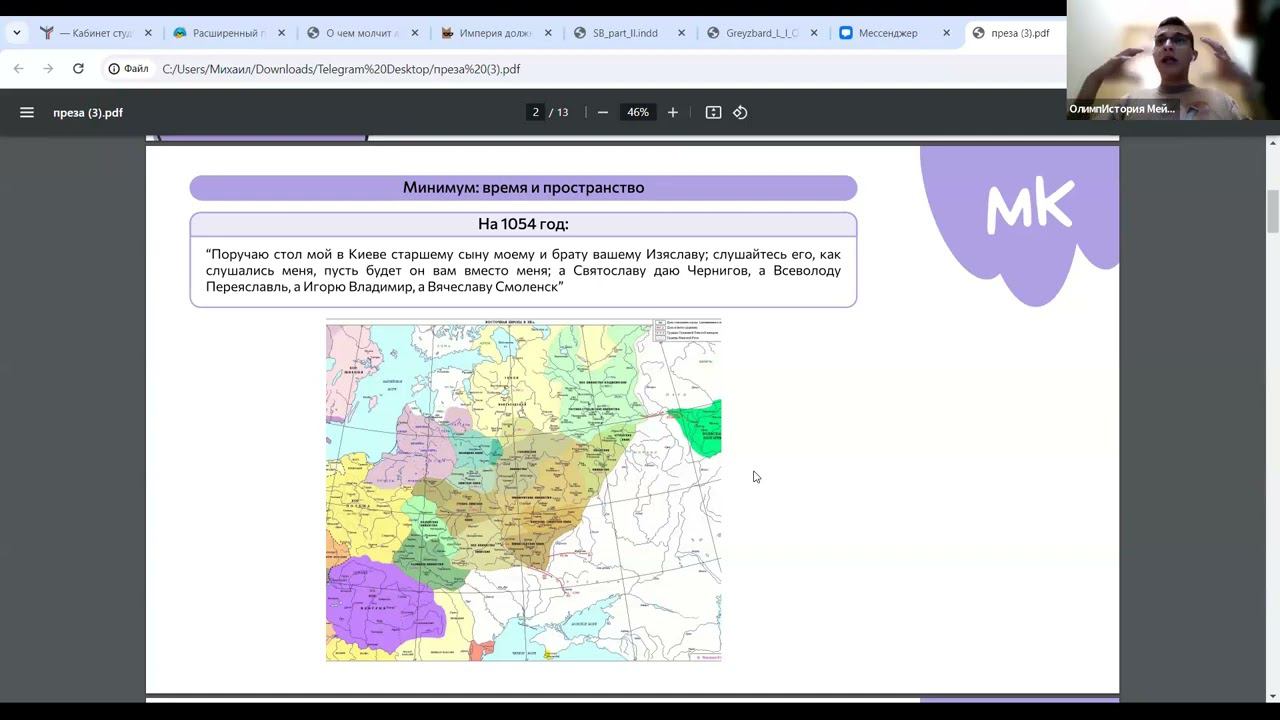Rotate the PDF counterclockwise
1280x720 pixels.
[740, 113]
